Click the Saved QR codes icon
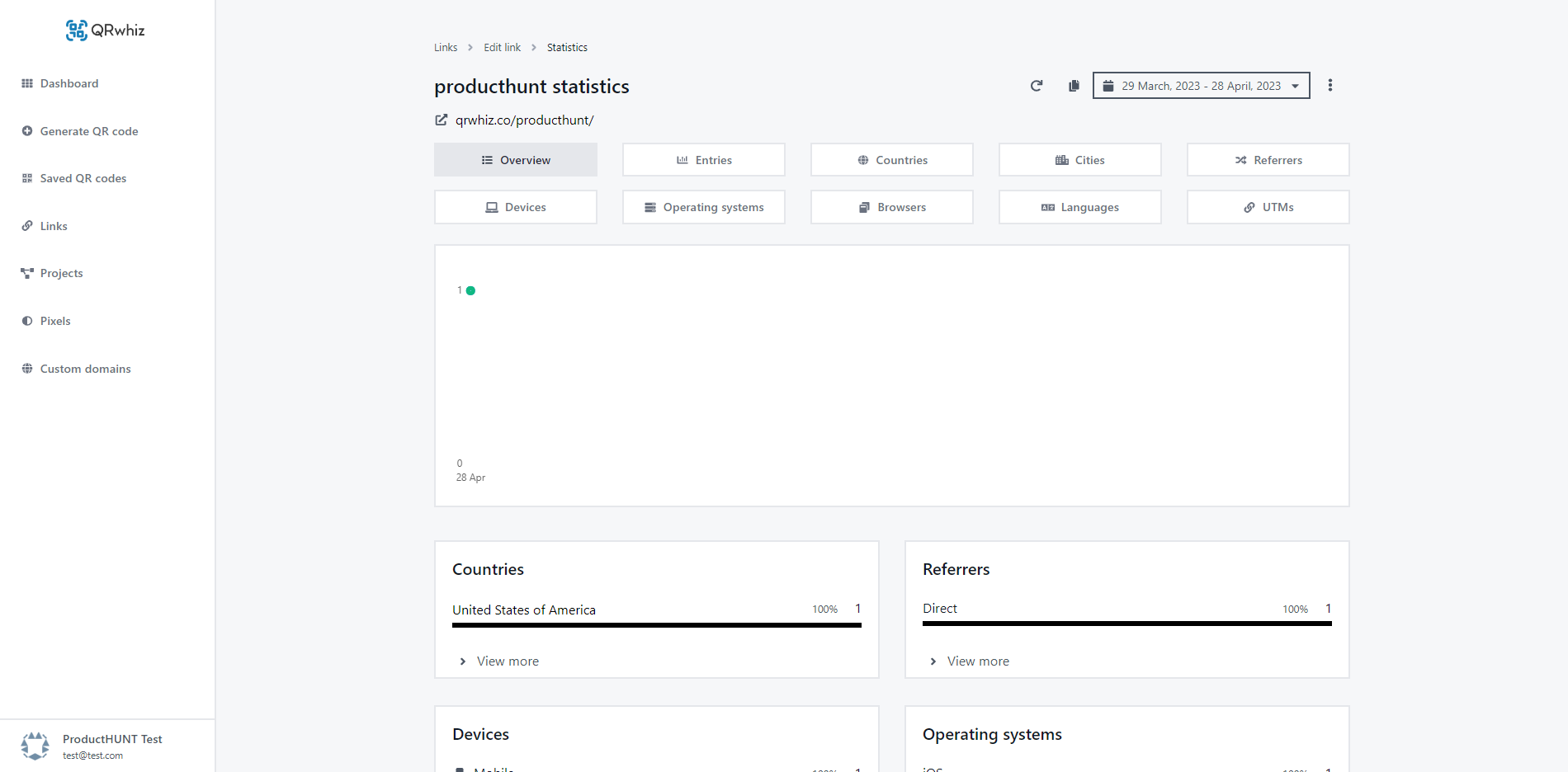This screenshot has height=772, width=1568. tap(27, 178)
